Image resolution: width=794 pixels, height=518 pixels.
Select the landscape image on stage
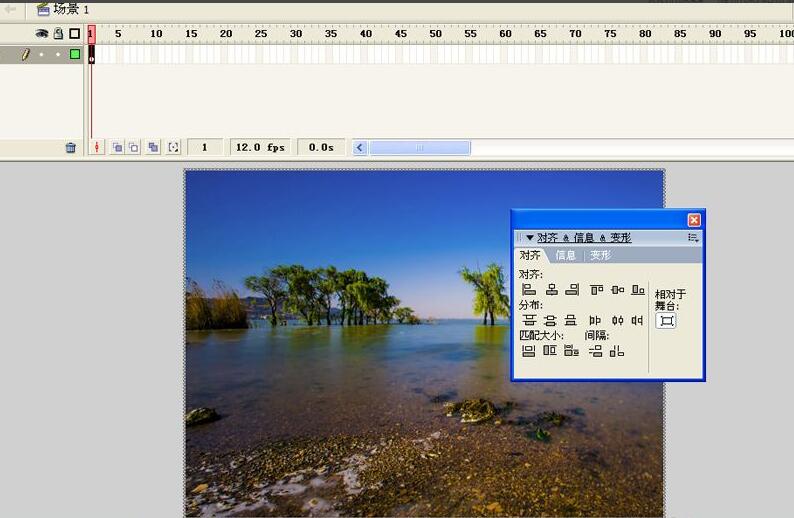click(x=424, y=343)
